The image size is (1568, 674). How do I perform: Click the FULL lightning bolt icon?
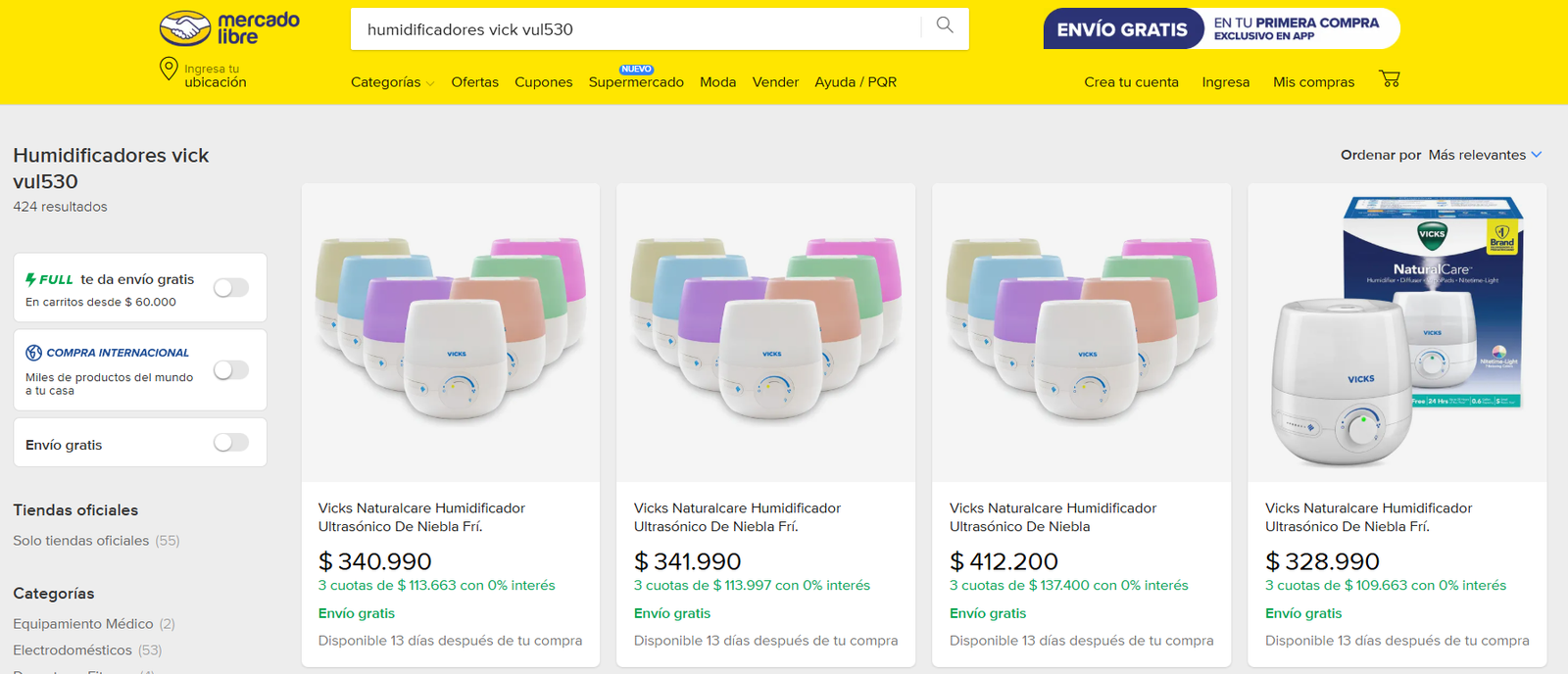pyautogui.click(x=31, y=279)
